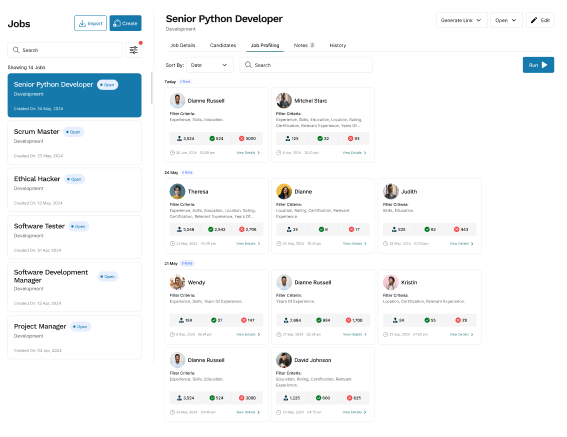The image size is (567, 437).
Task: Click Judith's avatar photo
Action: pos(391,191)
